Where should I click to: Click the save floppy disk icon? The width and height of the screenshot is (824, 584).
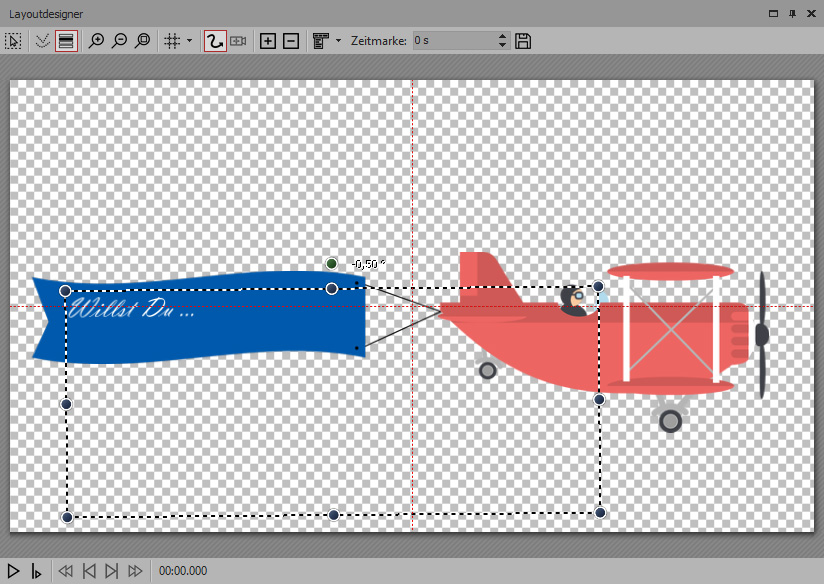pos(523,41)
